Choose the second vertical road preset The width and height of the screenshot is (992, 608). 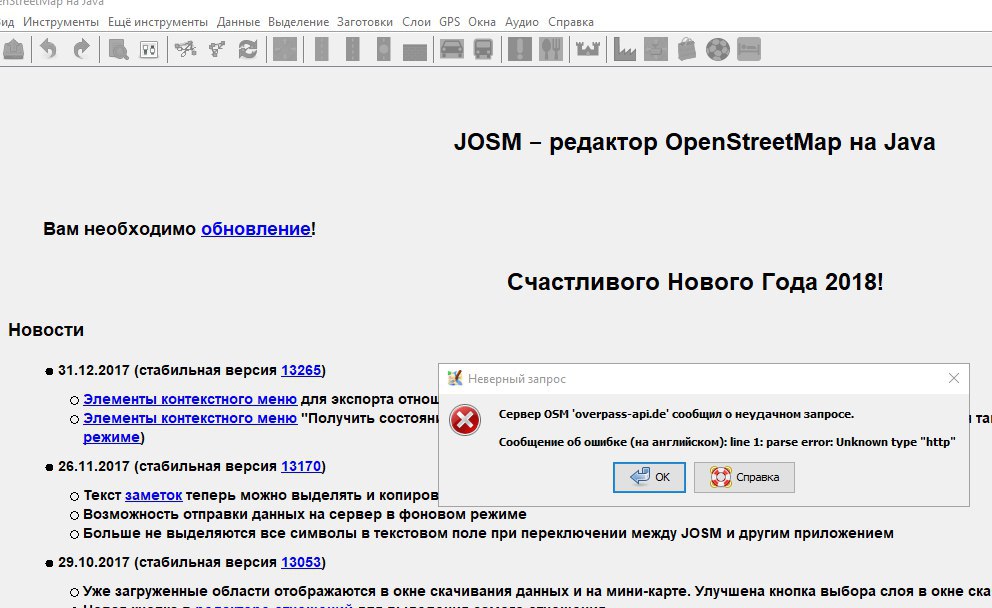point(352,49)
